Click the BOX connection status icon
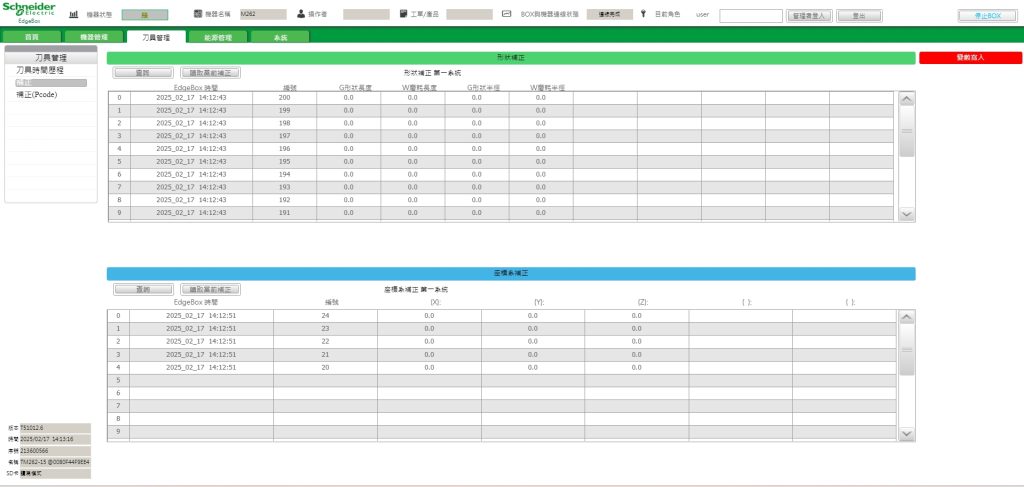1024x487 pixels. pos(506,14)
